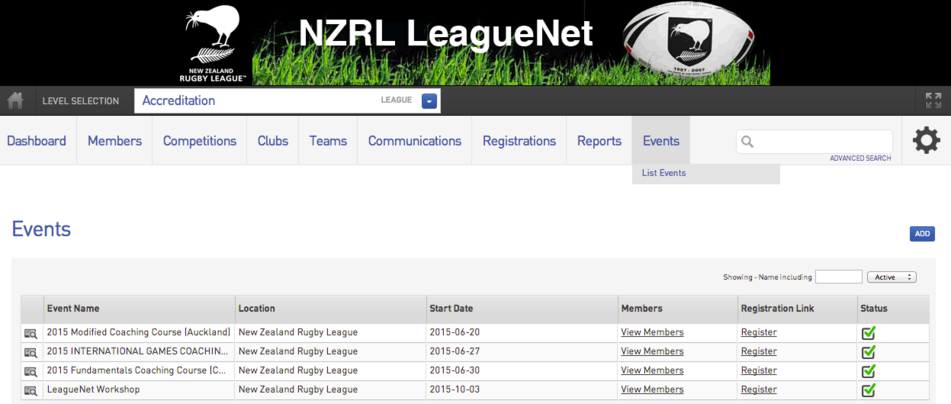Toggle status check for LeagueNet Workshop
Image resolution: width=951 pixels, height=404 pixels.
(x=869, y=389)
